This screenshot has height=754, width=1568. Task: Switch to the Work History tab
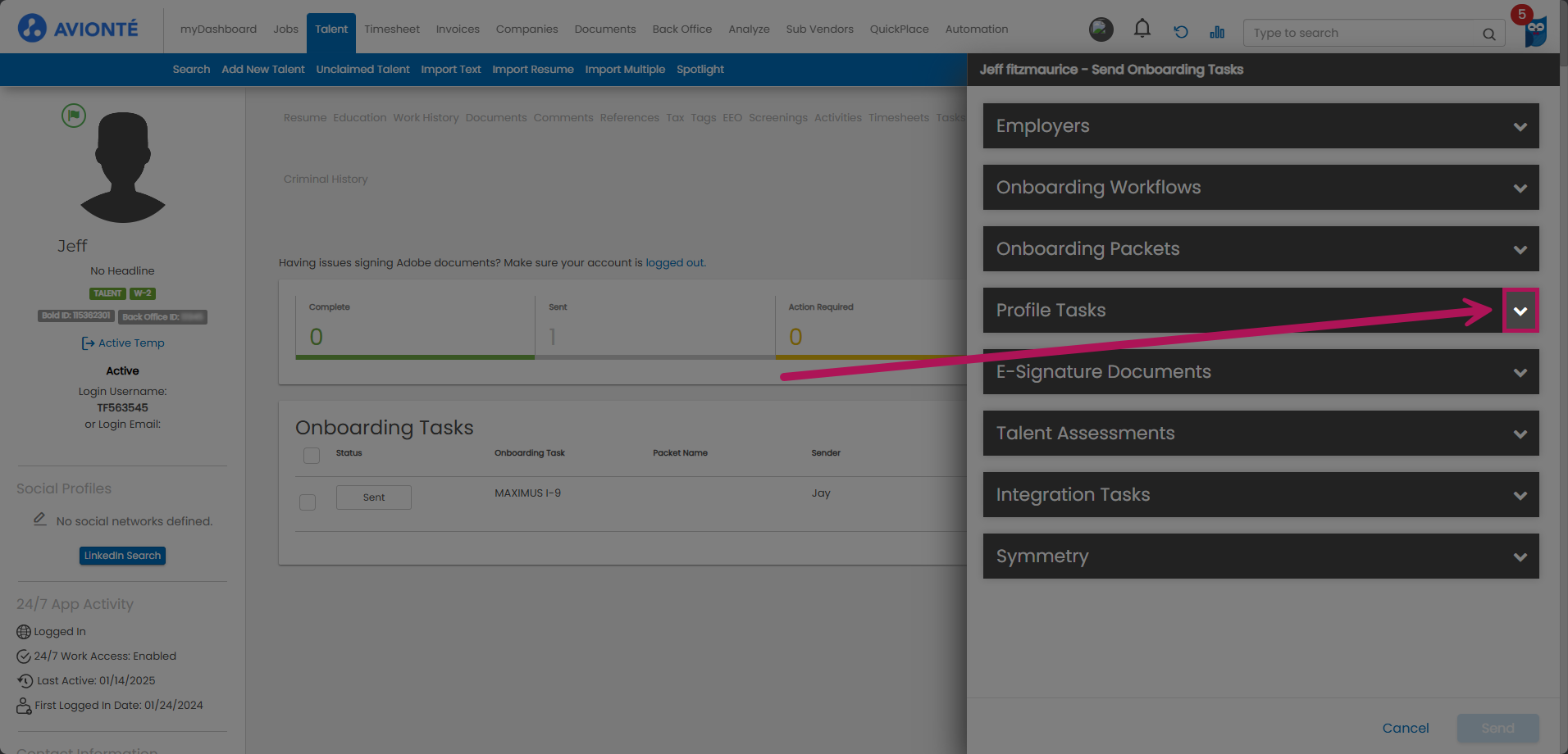click(426, 118)
